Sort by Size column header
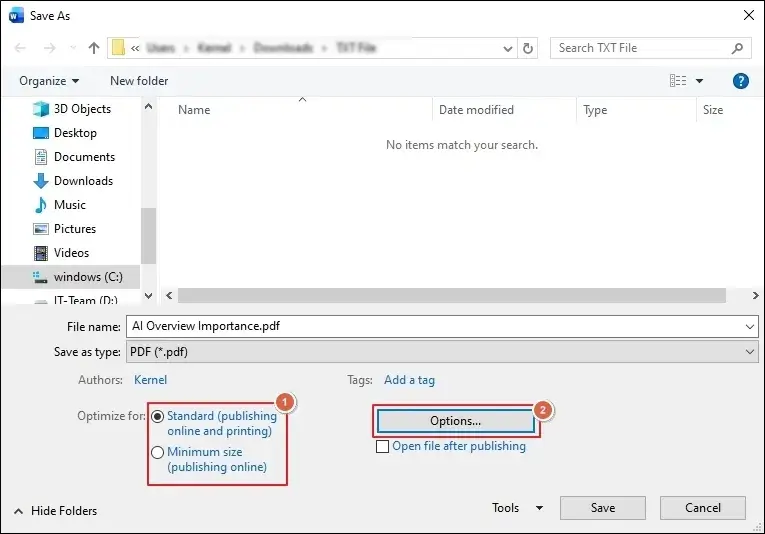This screenshot has height=534, width=765. 713,110
